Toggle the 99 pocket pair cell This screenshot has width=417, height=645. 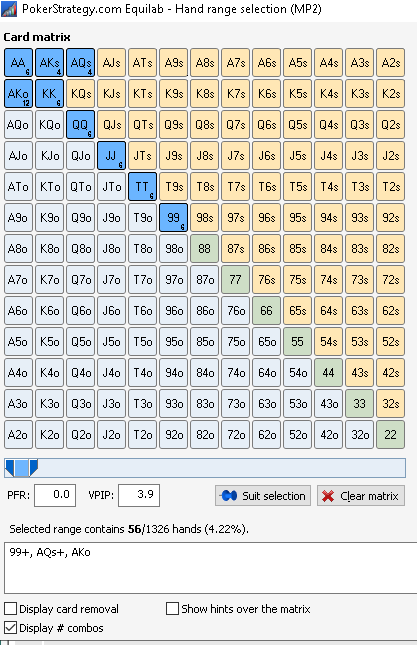coord(174,218)
